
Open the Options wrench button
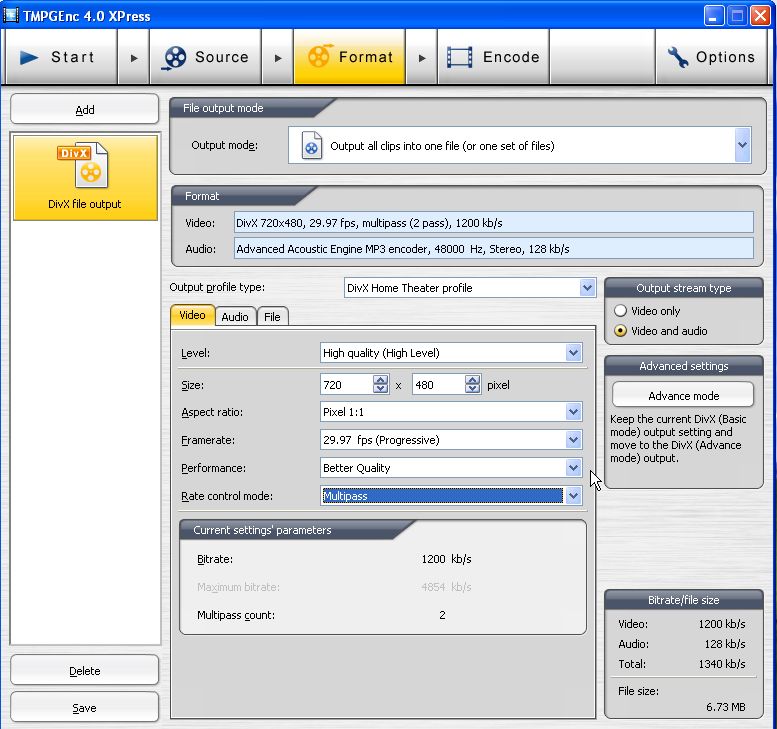click(x=712, y=57)
